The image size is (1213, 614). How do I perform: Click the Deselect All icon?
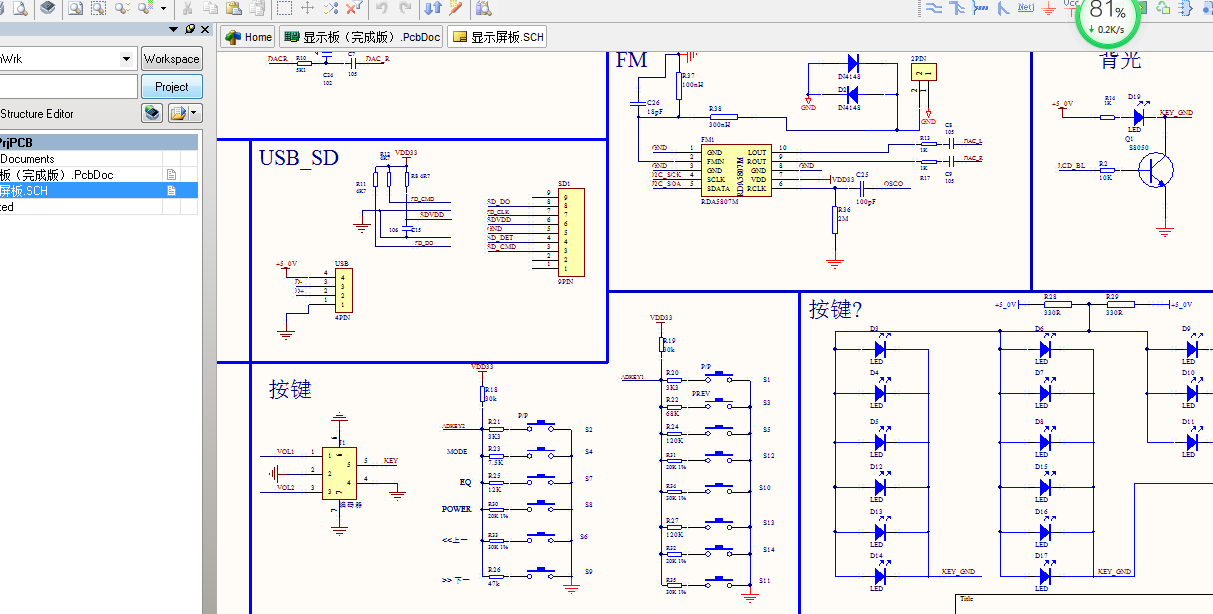tap(331, 8)
